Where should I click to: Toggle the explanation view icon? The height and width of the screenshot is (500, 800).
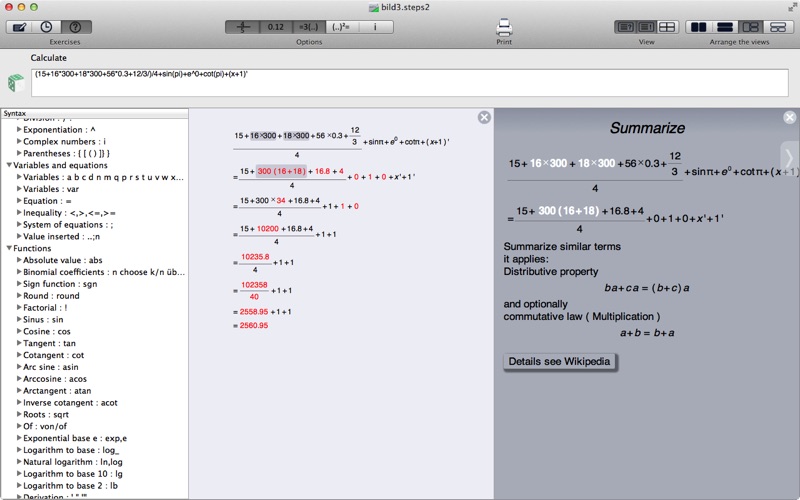646,27
